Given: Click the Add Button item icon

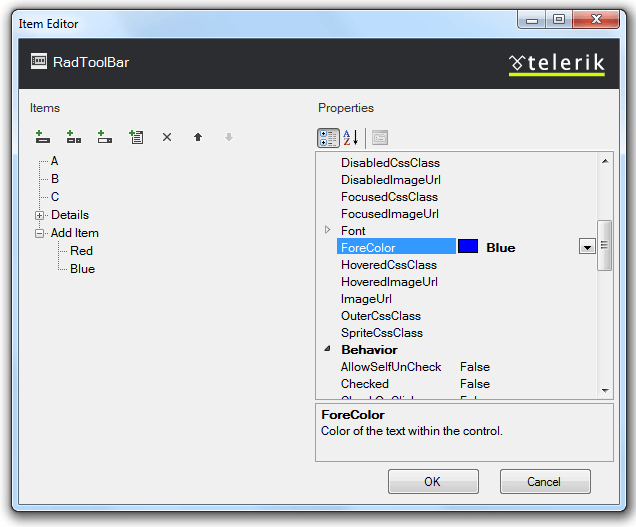Looking at the screenshot, I should [43, 137].
